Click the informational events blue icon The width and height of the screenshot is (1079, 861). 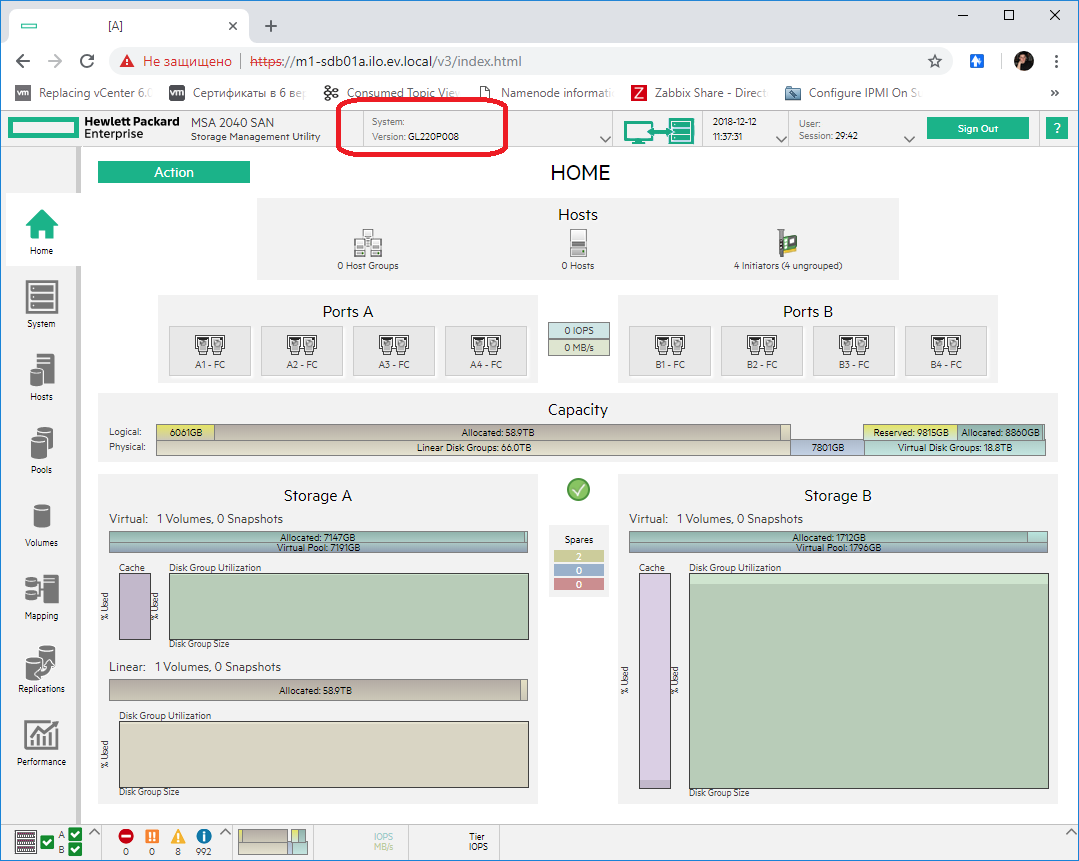(204, 836)
